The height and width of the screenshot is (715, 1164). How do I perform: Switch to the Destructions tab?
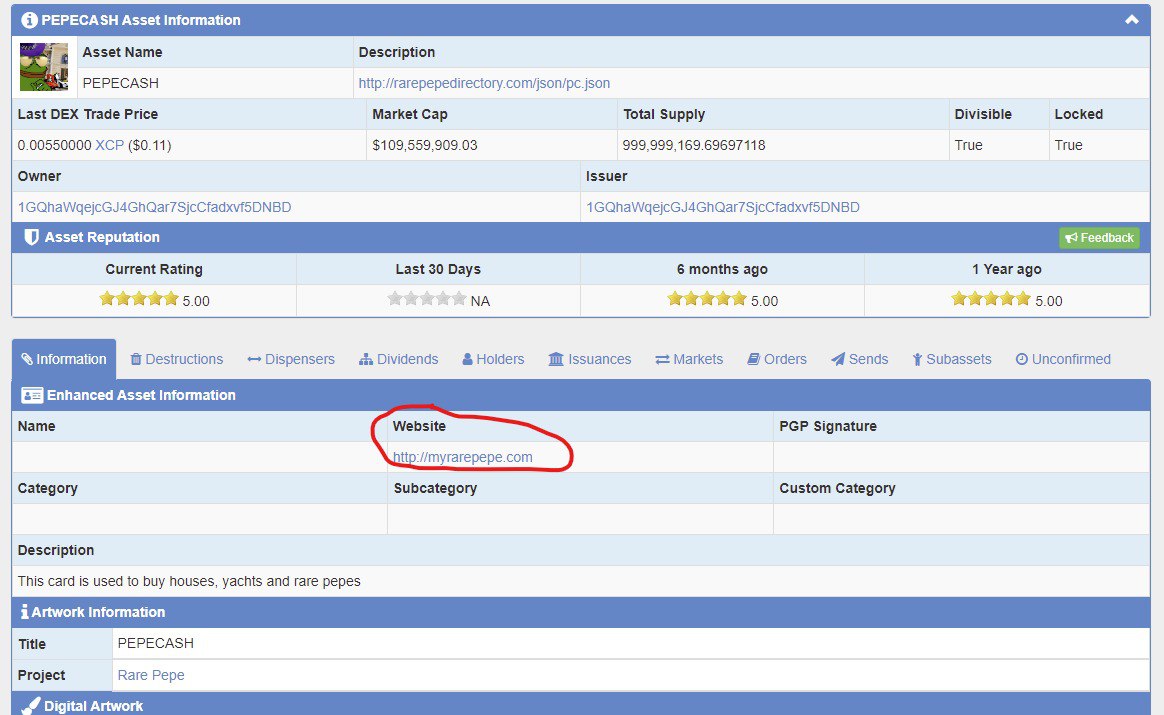coord(177,359)
